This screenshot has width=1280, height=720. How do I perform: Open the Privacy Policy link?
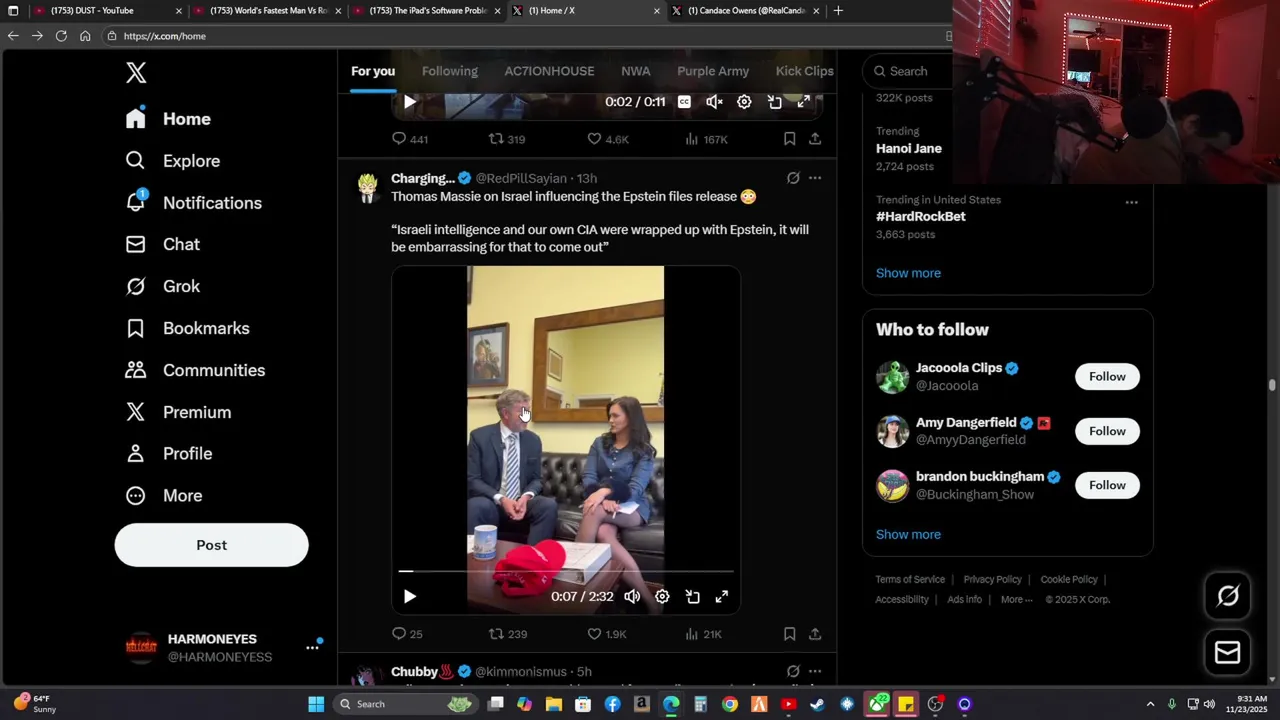tap(992, 579)
